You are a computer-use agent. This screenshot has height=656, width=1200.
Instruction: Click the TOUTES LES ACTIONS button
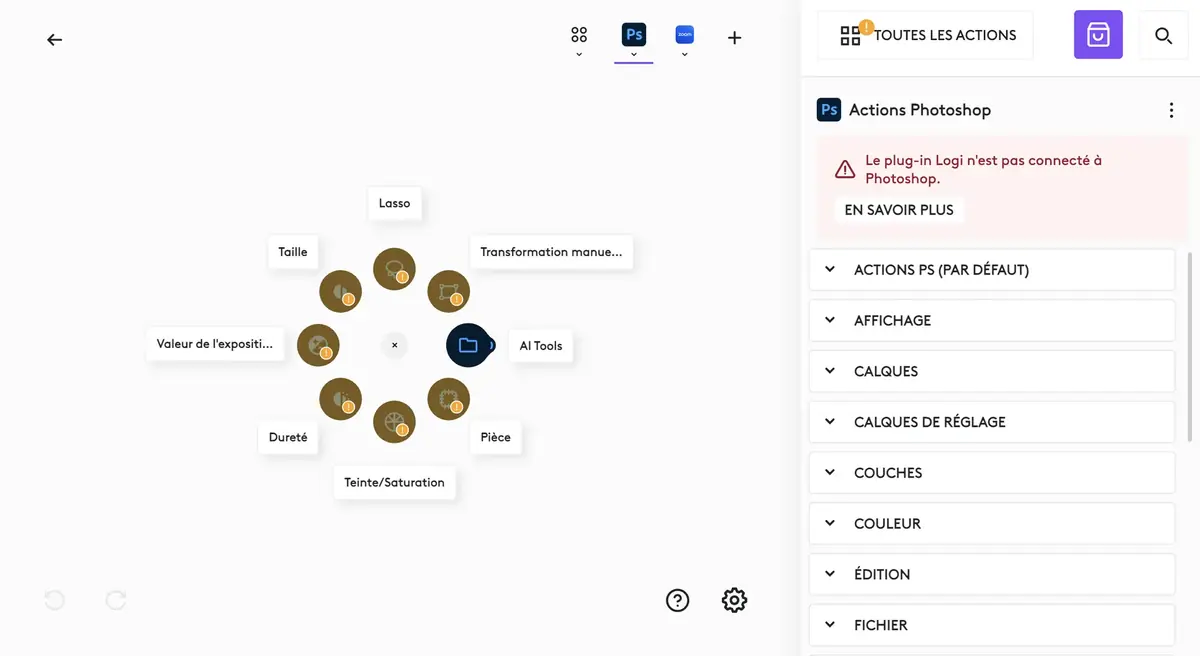coord(924,34)
